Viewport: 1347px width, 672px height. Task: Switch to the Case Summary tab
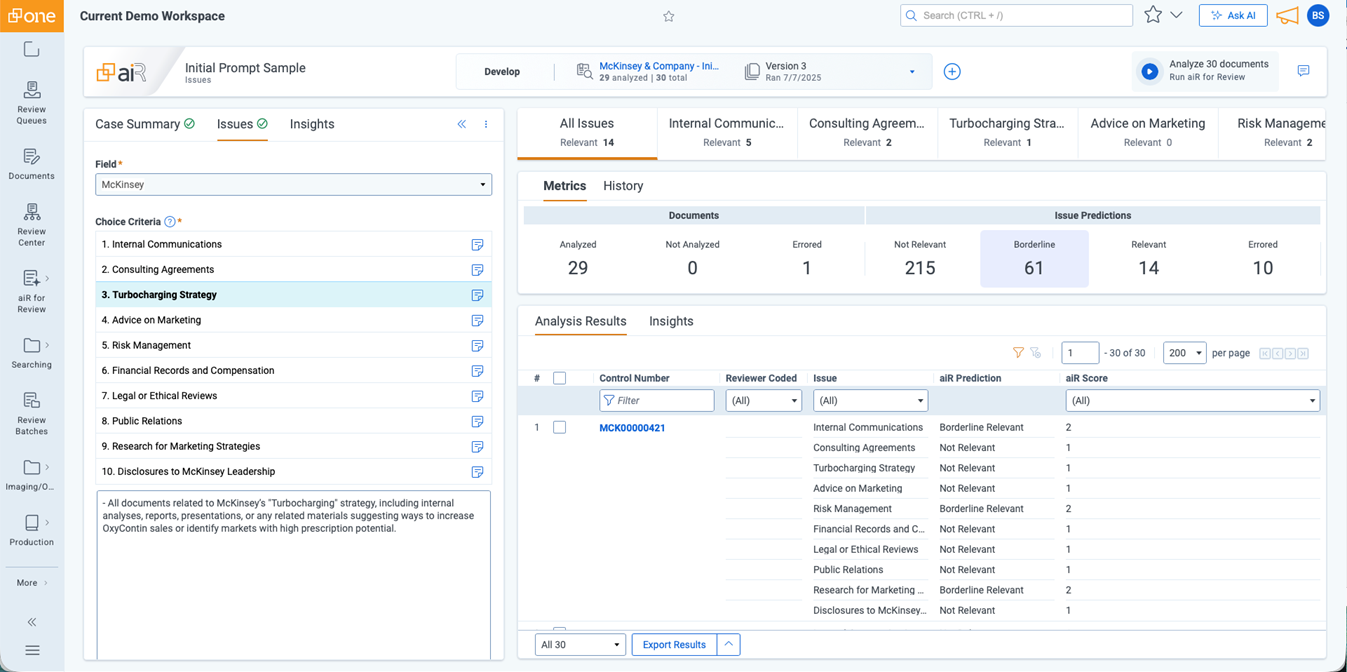[136, 124]
